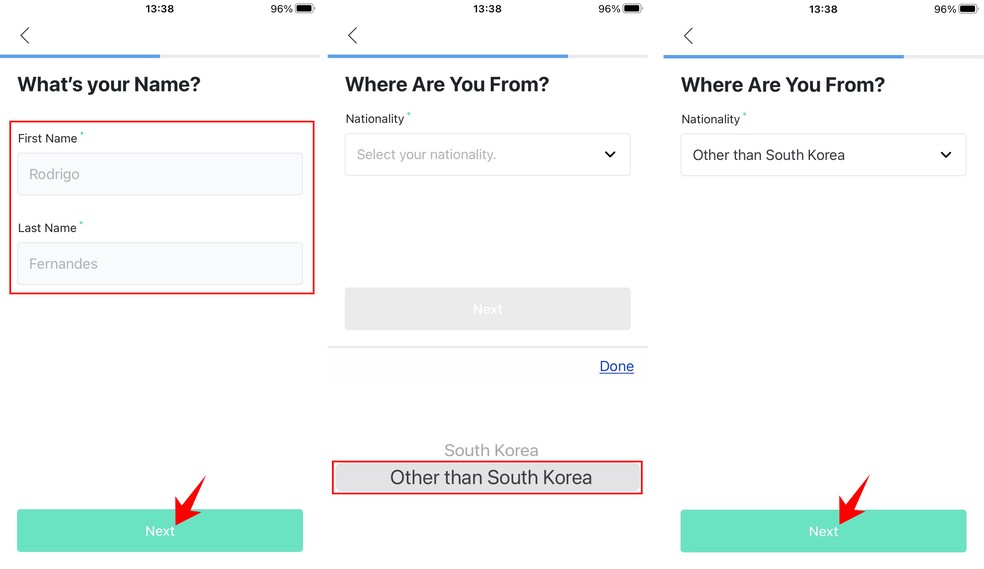The image size is (984, 569).
Task: Click chevron in empty "Select your nationality" field
Action: (x=610, y=155)
